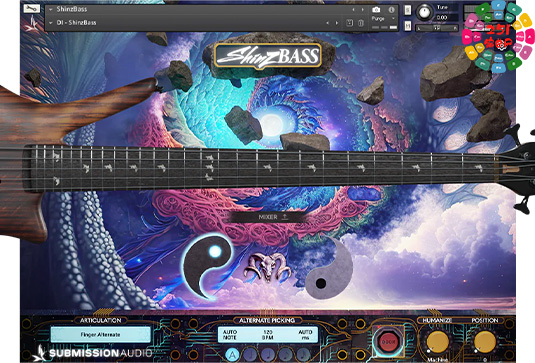Click the save snapshot floppy icon

point(349,23)
